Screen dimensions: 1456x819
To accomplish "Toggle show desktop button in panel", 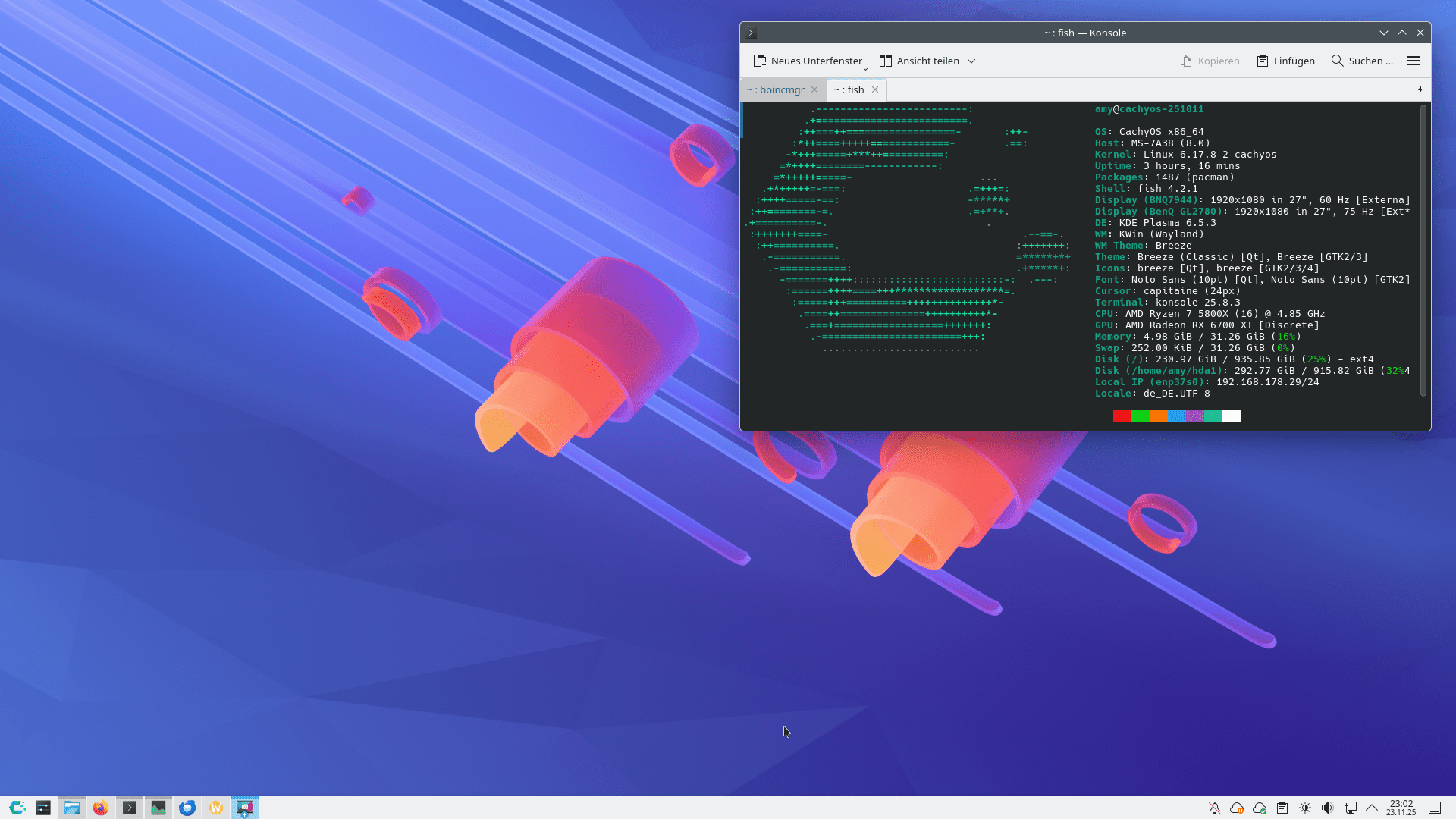I will point(1435,808).
